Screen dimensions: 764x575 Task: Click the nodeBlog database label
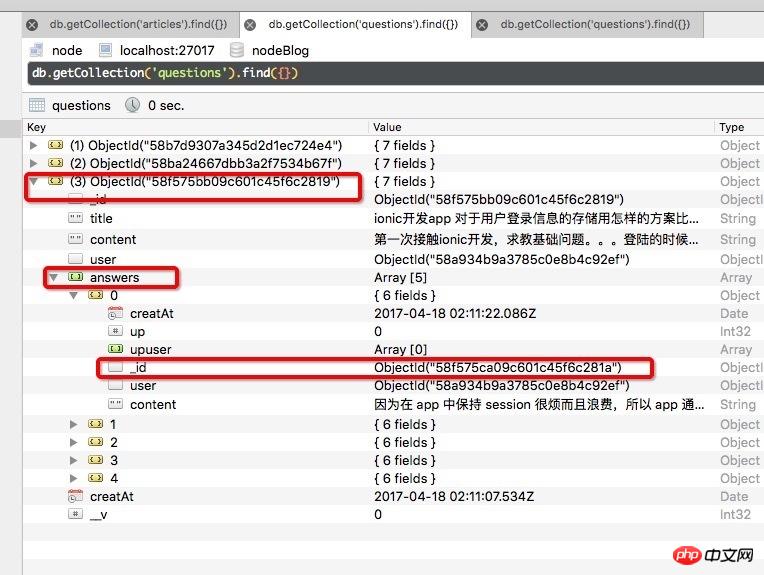pos(280,50)
